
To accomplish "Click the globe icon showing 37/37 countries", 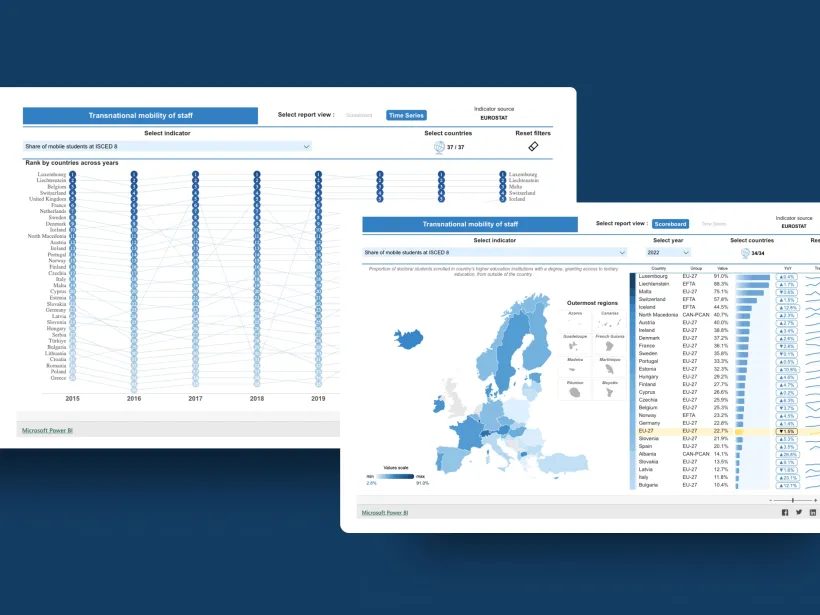I will click(x=439, y=146).
